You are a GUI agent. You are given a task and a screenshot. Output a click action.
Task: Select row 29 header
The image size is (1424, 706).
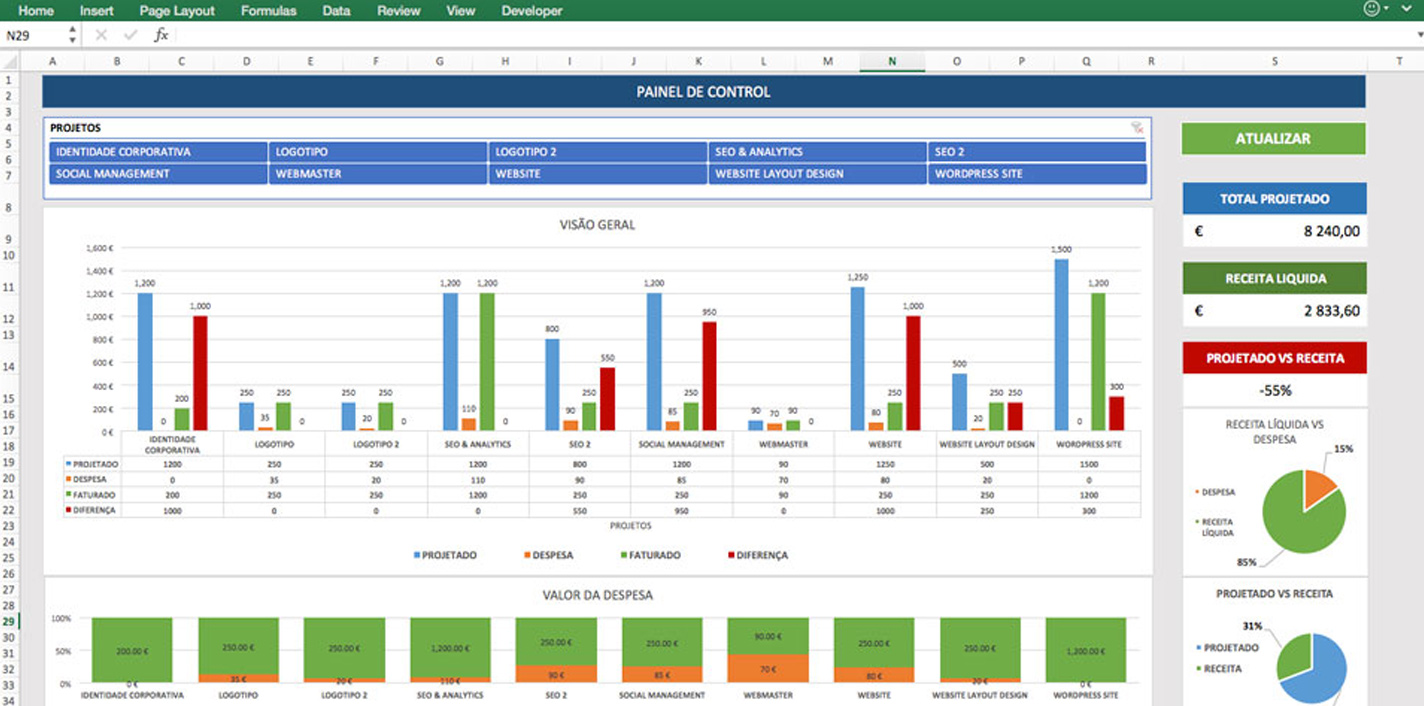tap(9, 622)
